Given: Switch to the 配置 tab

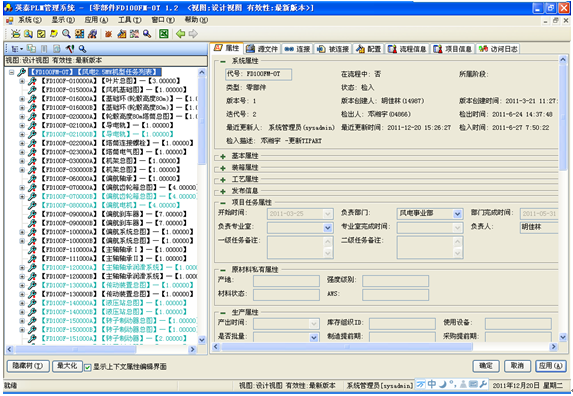Looking at the screenshot, I should click(368, 49).
